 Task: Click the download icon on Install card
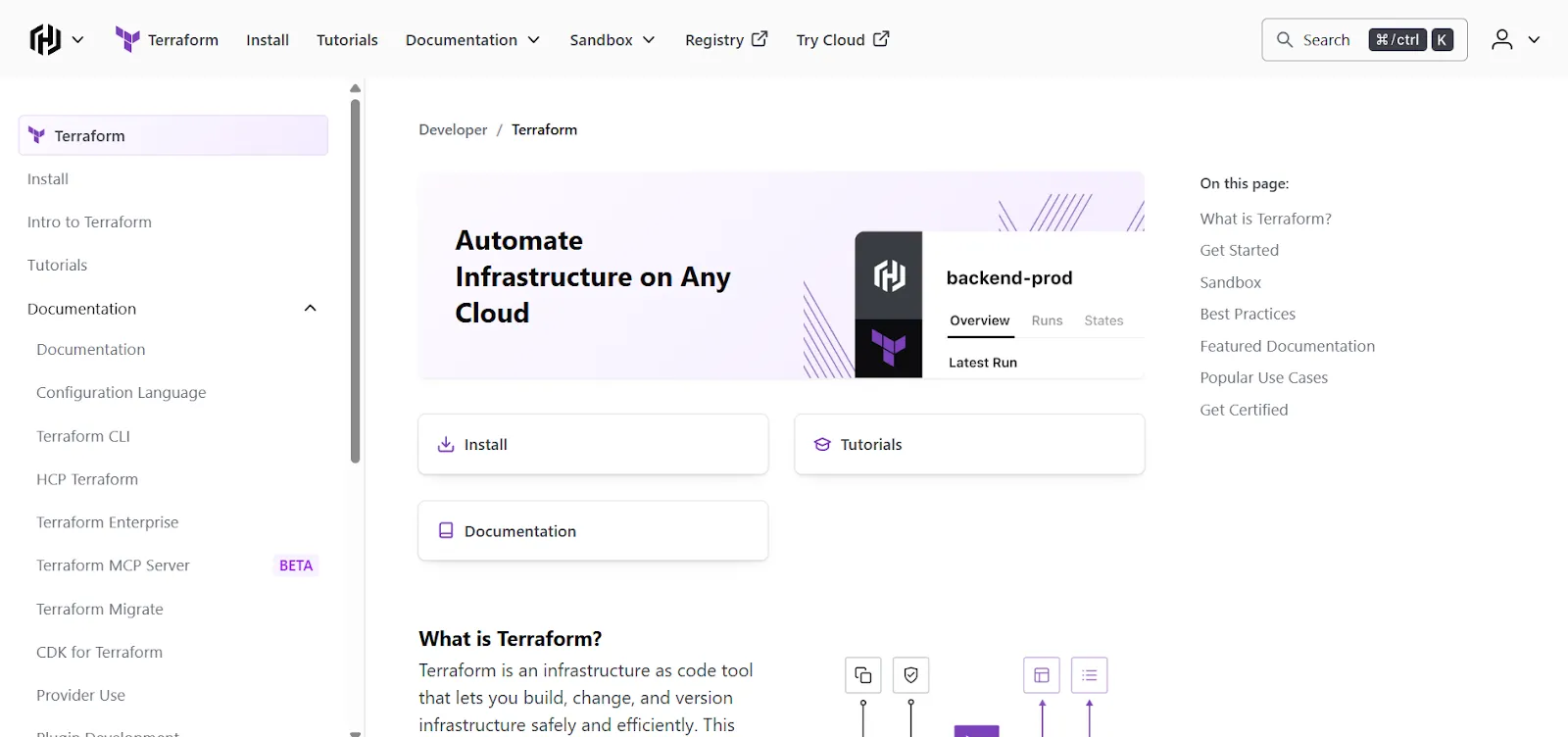[x=446, y=444]
